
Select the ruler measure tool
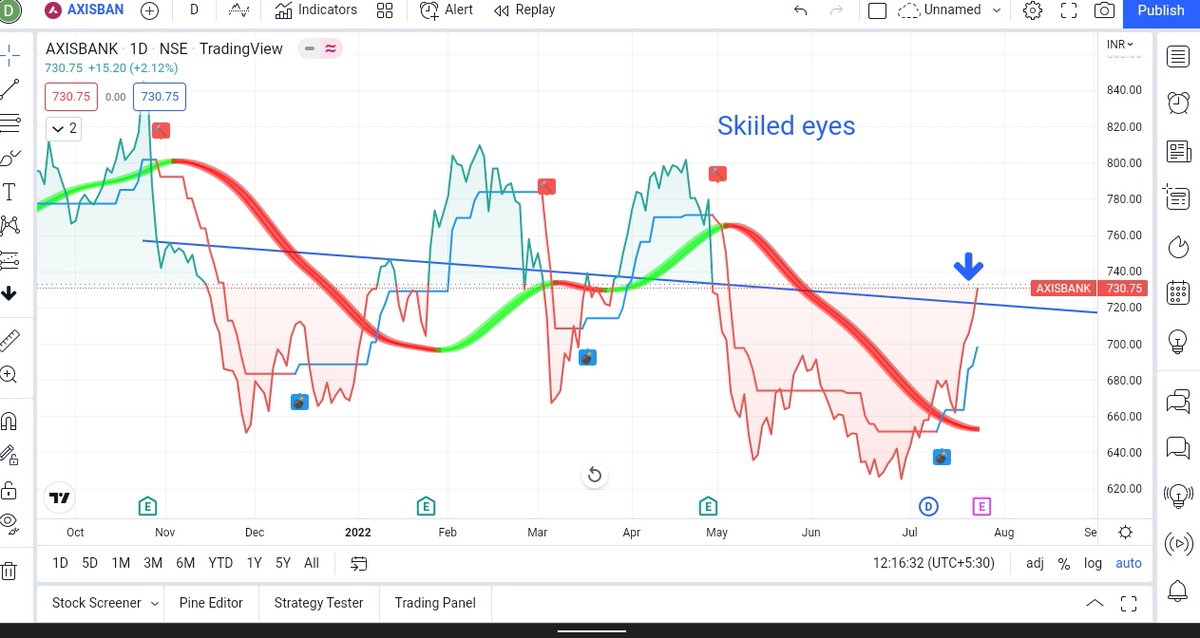(10, 340)
